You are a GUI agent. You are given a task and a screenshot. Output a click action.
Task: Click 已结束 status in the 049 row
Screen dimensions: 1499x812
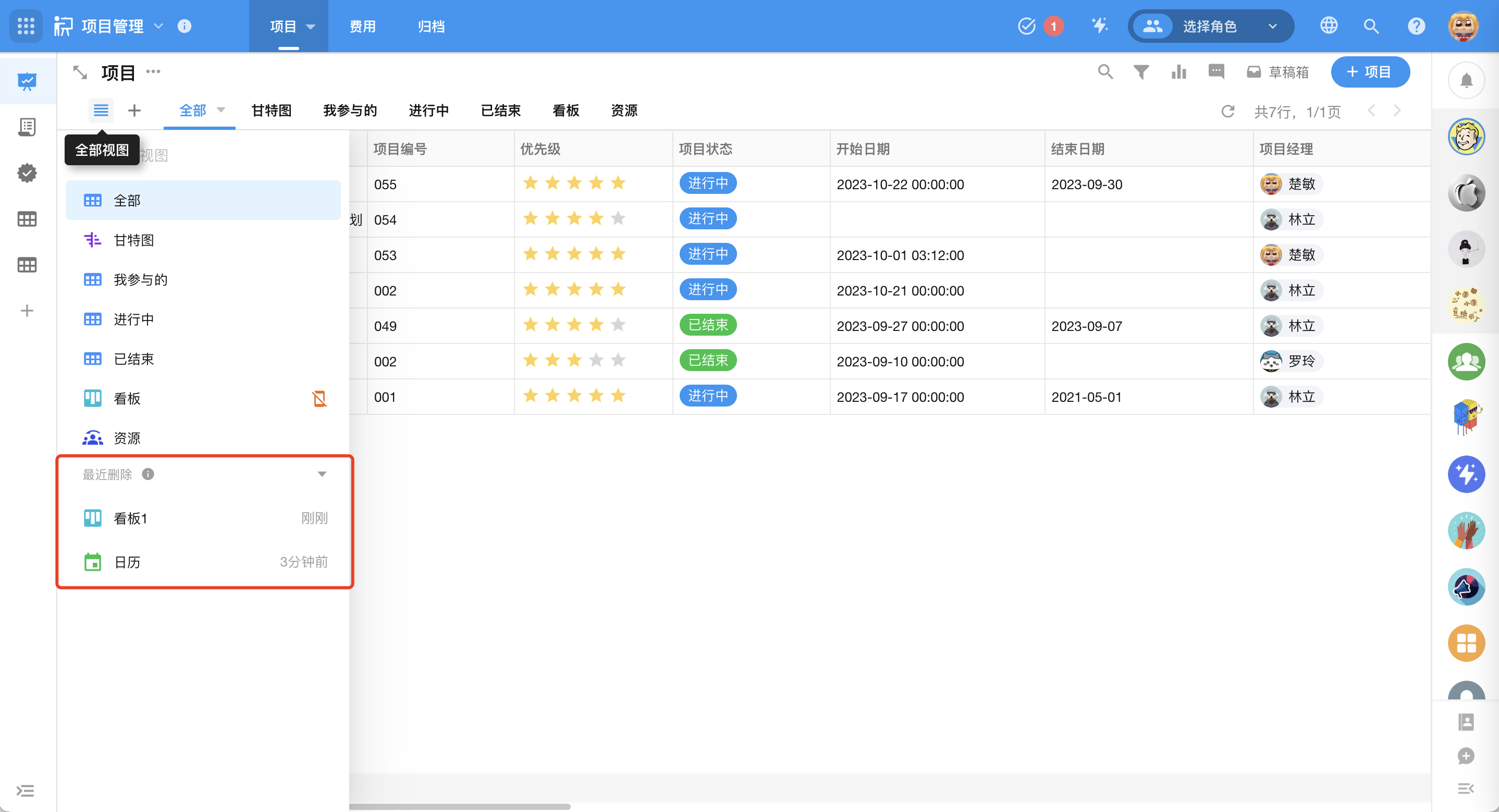708,325
